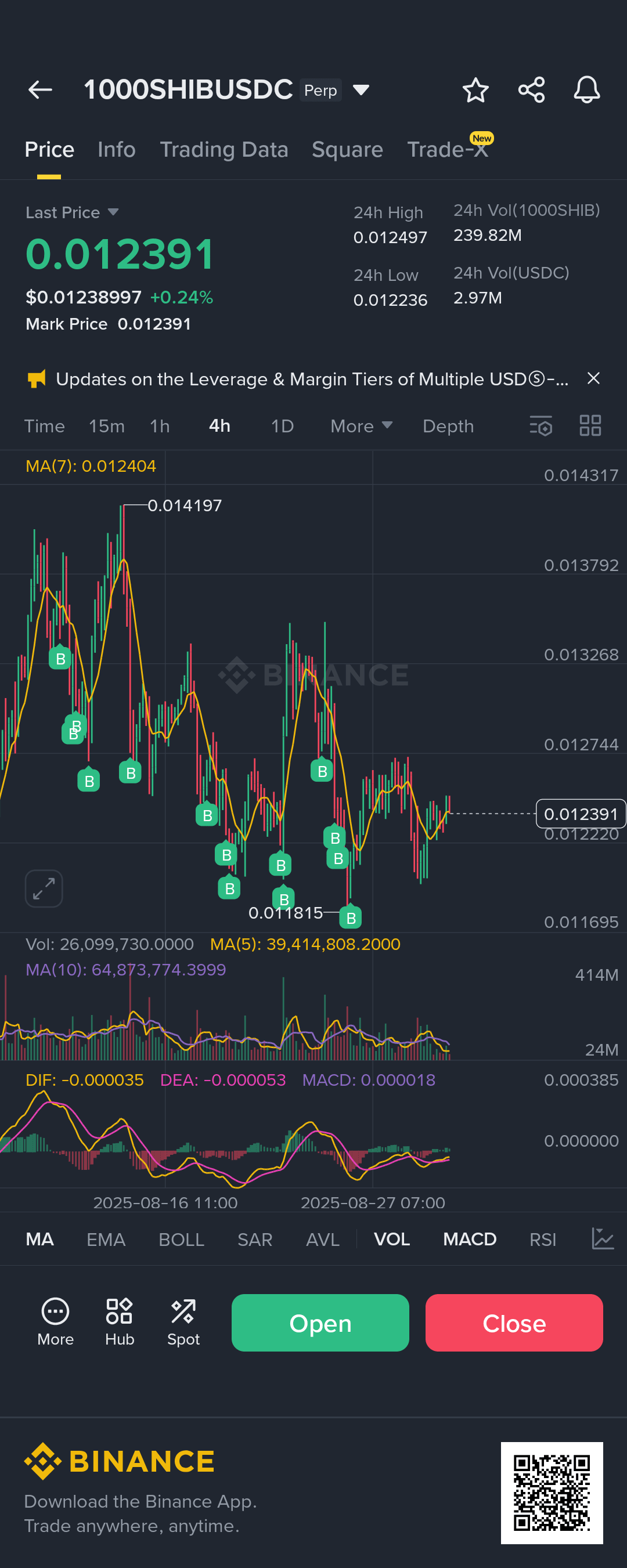The width and height of the screenshot is (627, 1568).
Task: Dismiss the leverage update announcement
Action: point(593,378)
